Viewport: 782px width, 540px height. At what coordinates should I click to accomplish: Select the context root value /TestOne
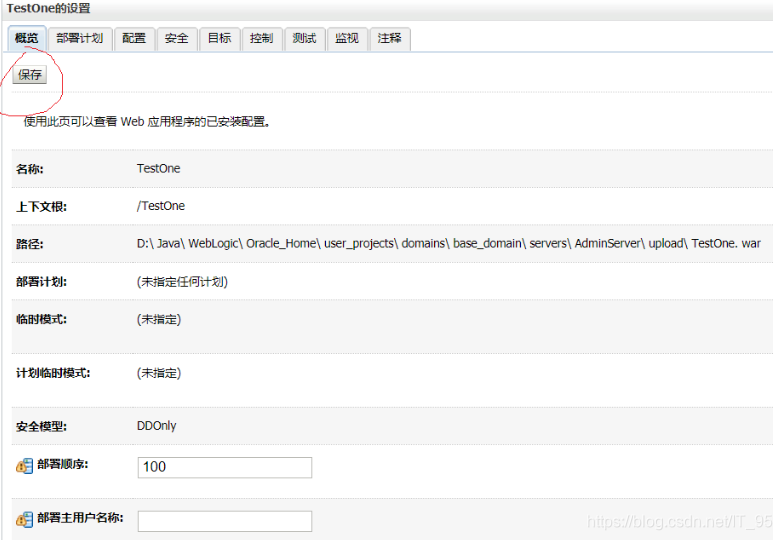161,206
